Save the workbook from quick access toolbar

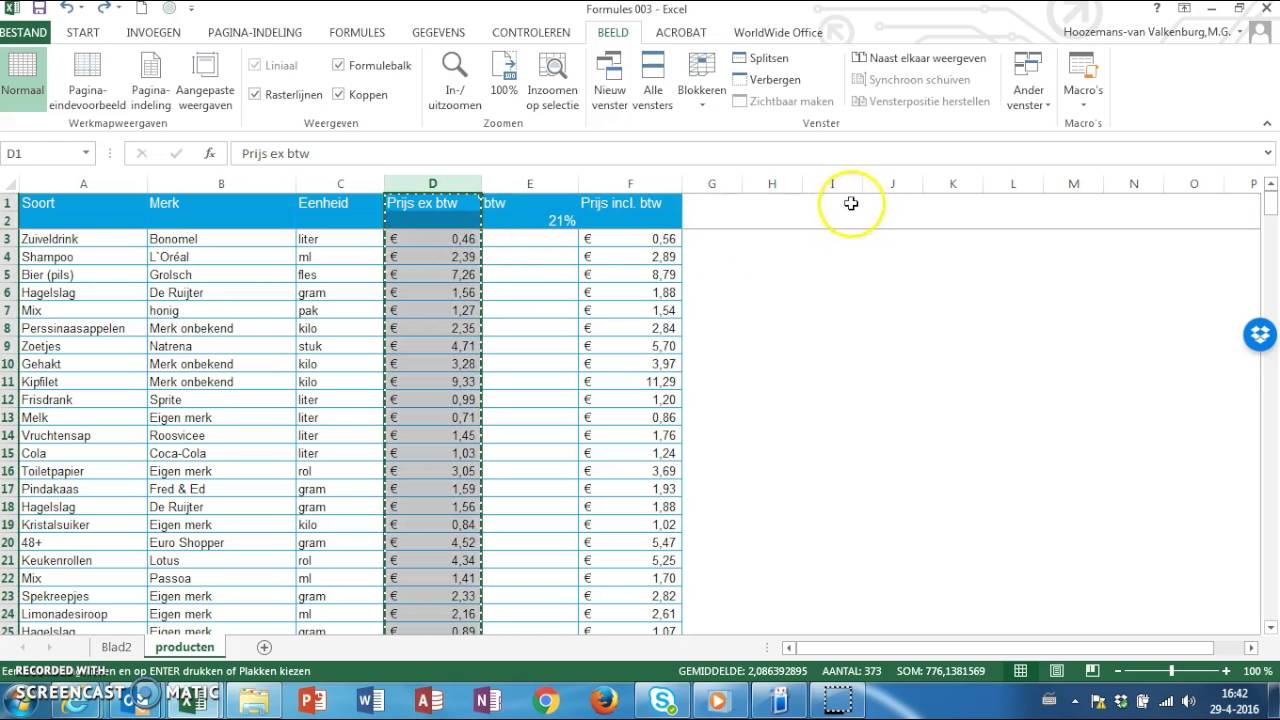39,8
